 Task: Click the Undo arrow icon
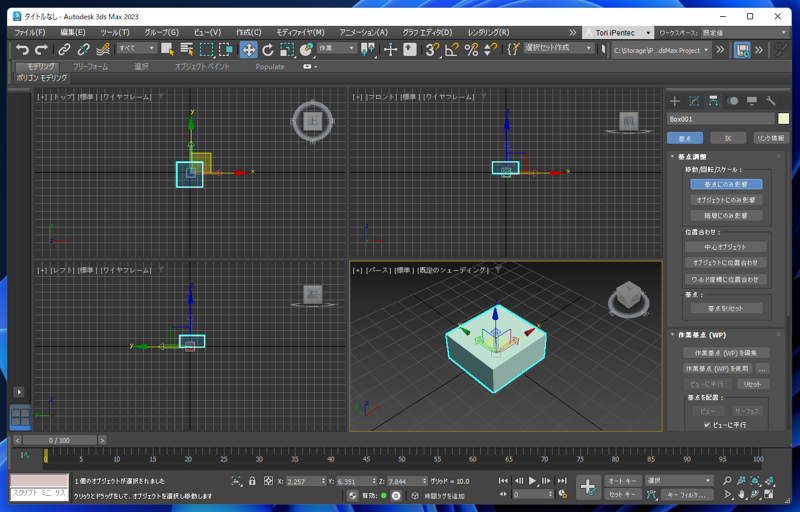coord(22,50)
